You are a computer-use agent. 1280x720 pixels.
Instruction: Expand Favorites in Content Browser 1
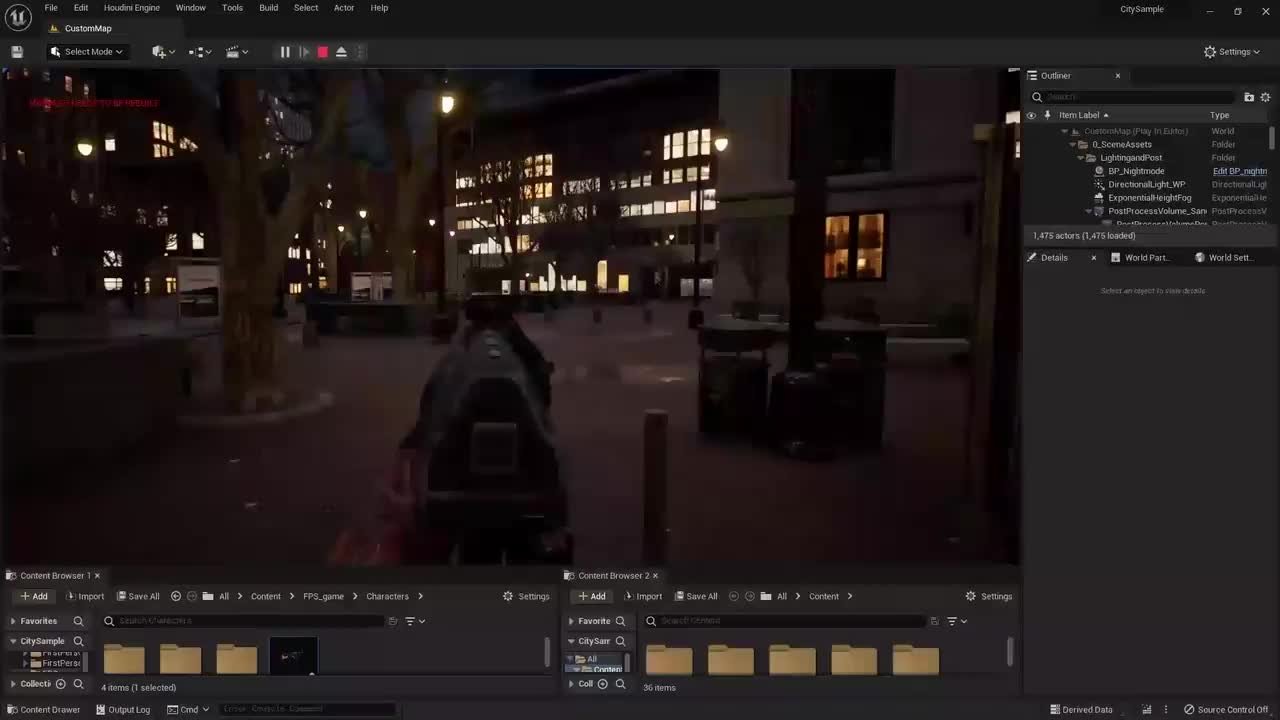[13, 621]
